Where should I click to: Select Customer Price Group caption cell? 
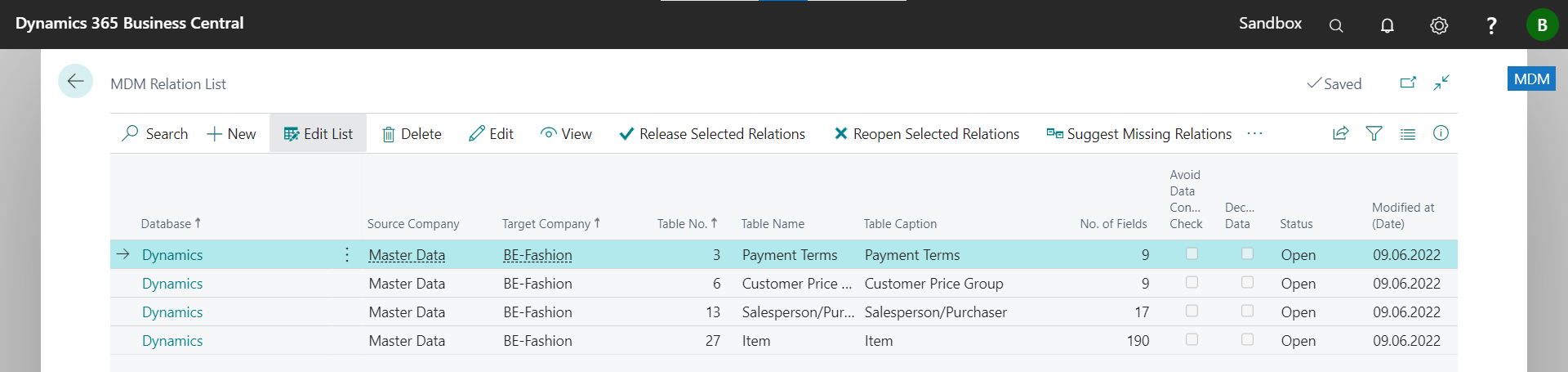pyautogui.click(x=933, y=284)
